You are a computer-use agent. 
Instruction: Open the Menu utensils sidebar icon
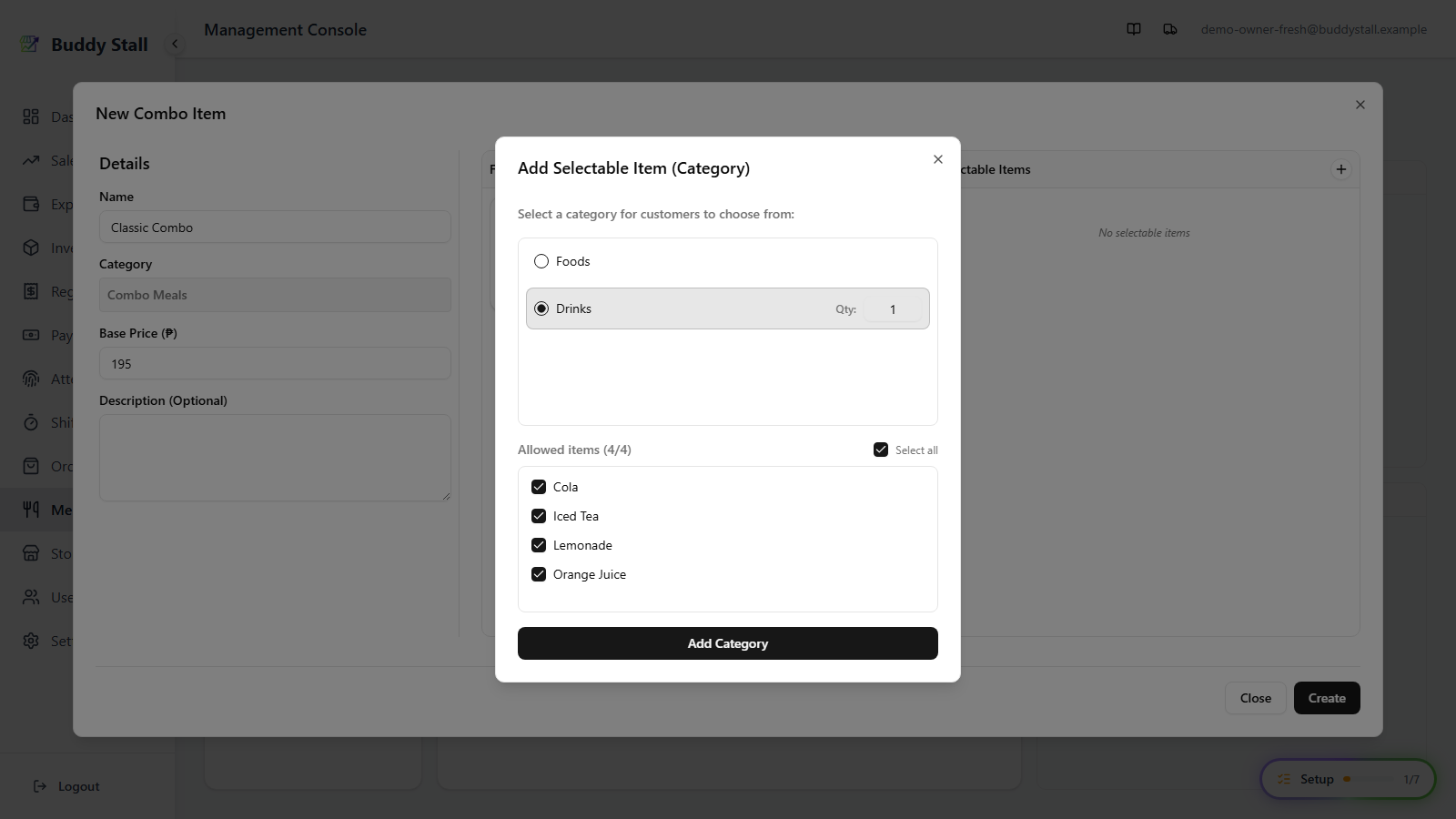[31, 510]
